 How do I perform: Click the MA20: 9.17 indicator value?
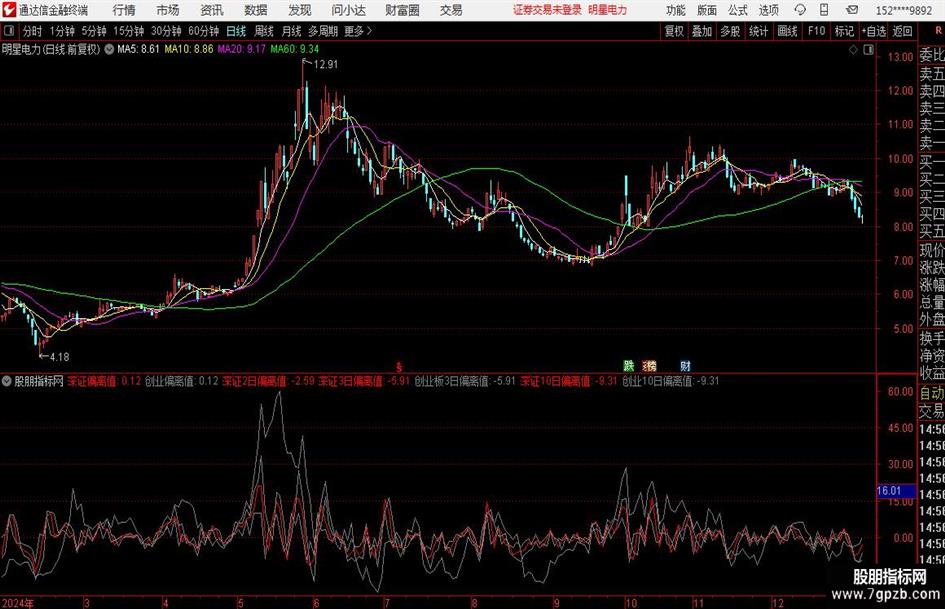pyautogui.click(x=242, y=49)
